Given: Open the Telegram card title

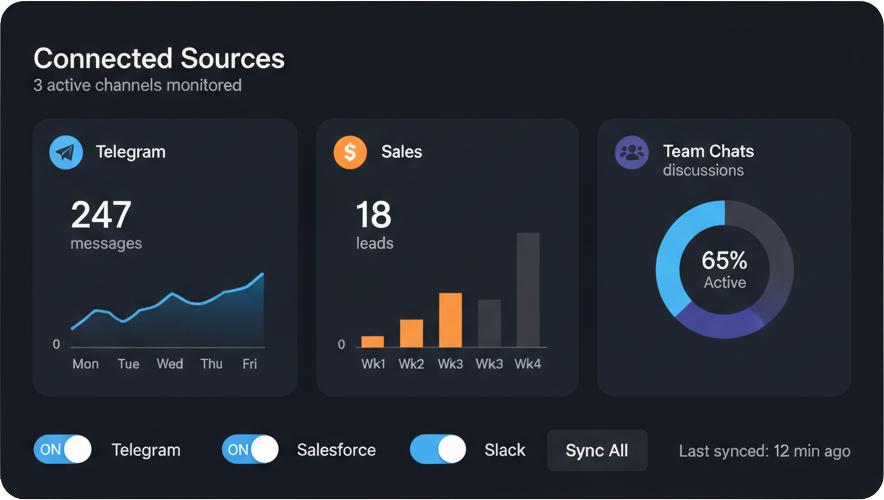Looking at the screenshot, I should (x=131, y=152).
